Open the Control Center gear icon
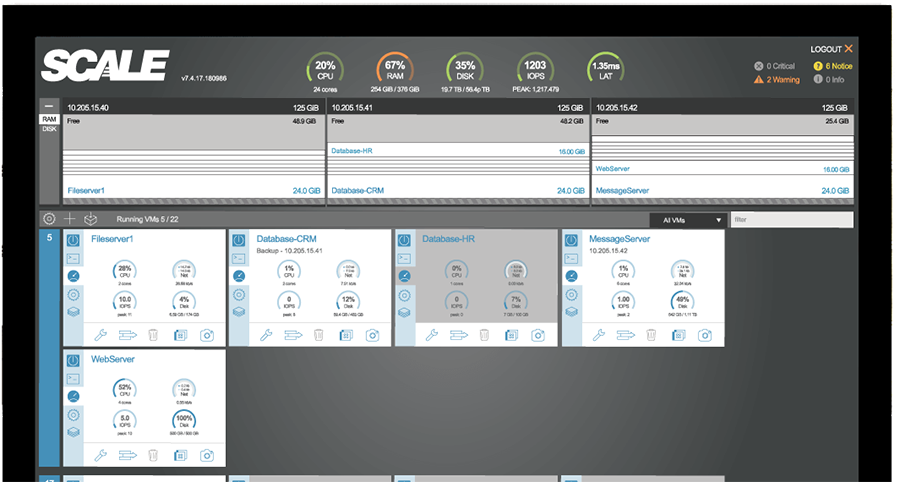The image size is (900, 482). coord(49,219)
